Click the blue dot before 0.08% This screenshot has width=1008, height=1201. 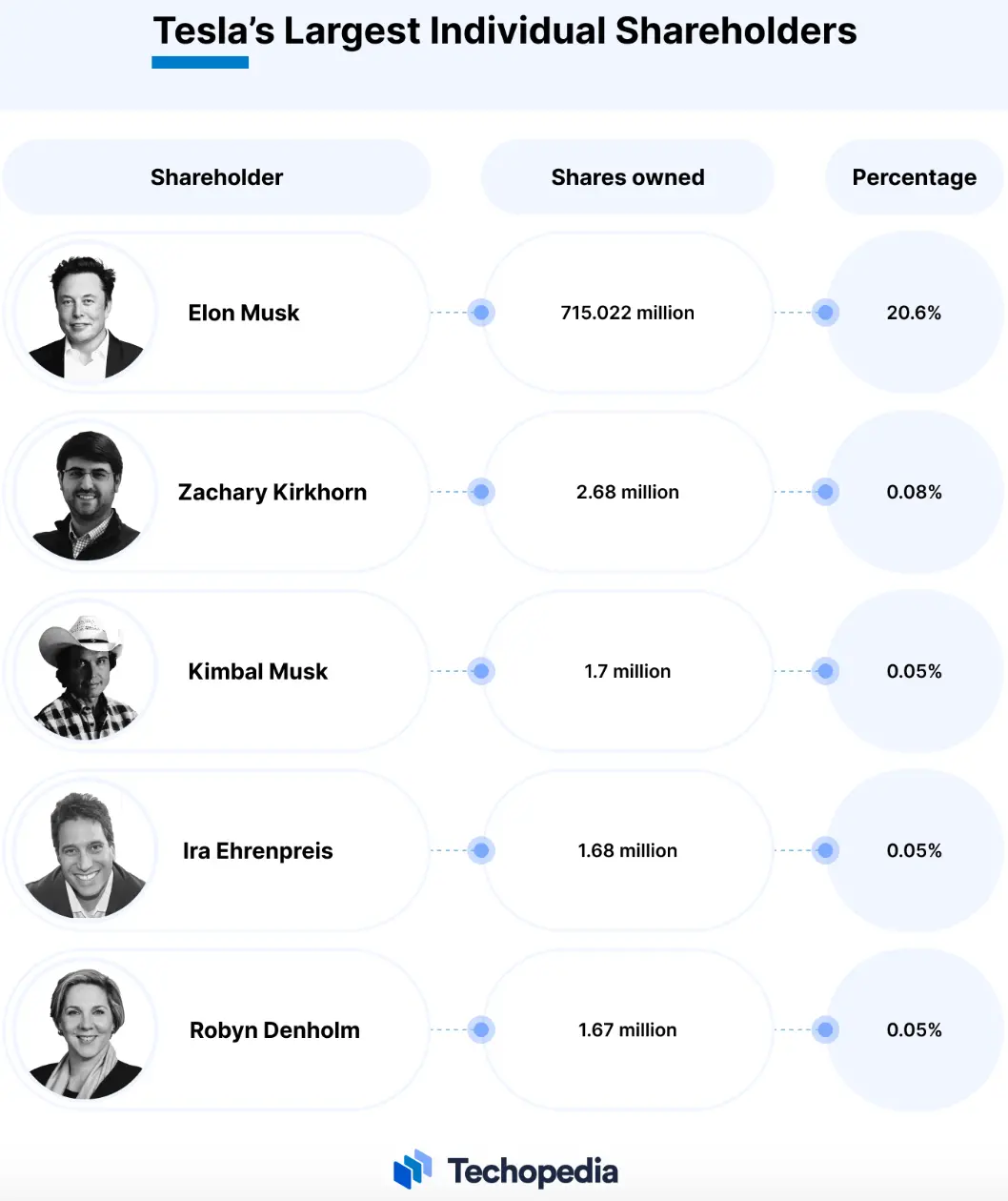pyautogui.click(x=826, y=492)
